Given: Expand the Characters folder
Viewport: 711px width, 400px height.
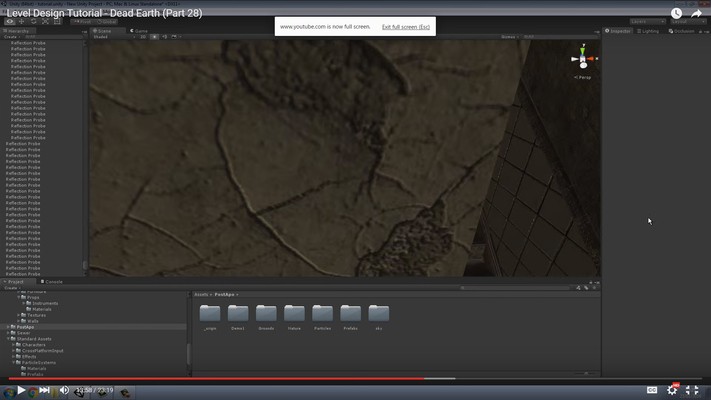Looking at the screenshot, I should 13,345.
